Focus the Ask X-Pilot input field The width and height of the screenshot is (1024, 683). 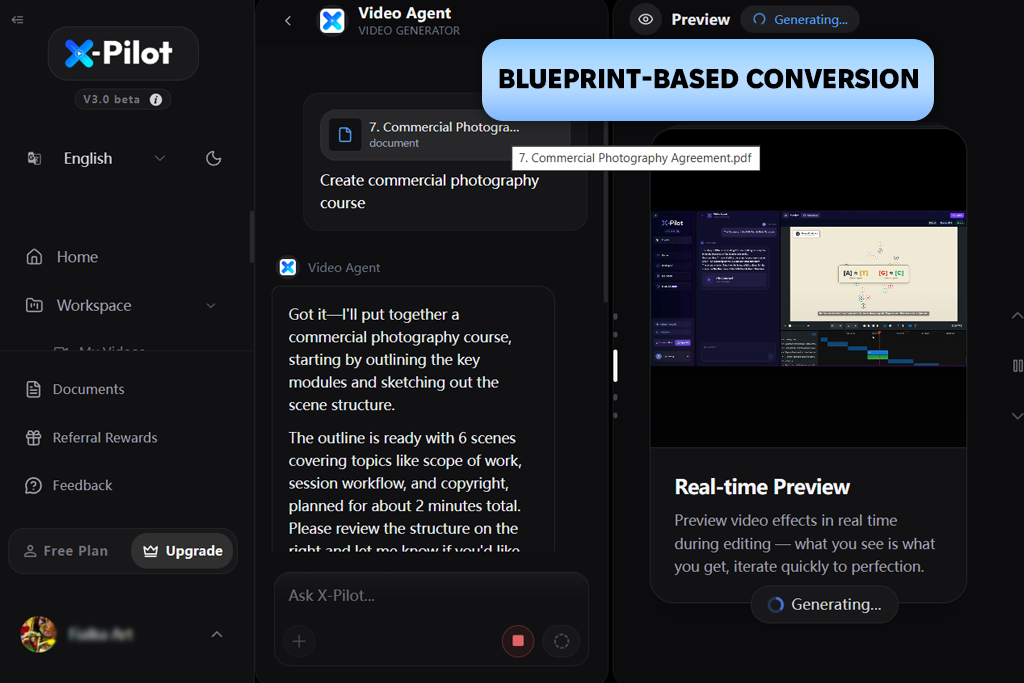pyautogui.click(x=431, y=596)
